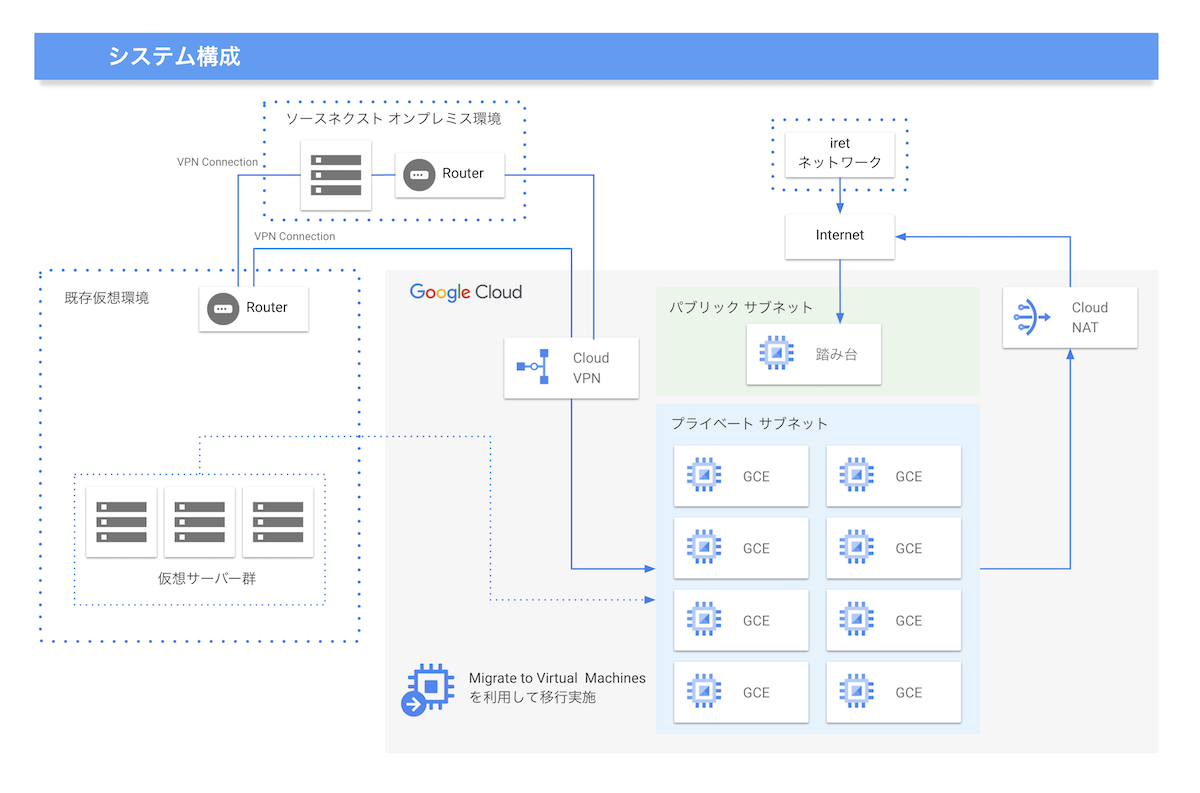
Task: Click the Cloud NAT icon
Action: [1031, 317]
